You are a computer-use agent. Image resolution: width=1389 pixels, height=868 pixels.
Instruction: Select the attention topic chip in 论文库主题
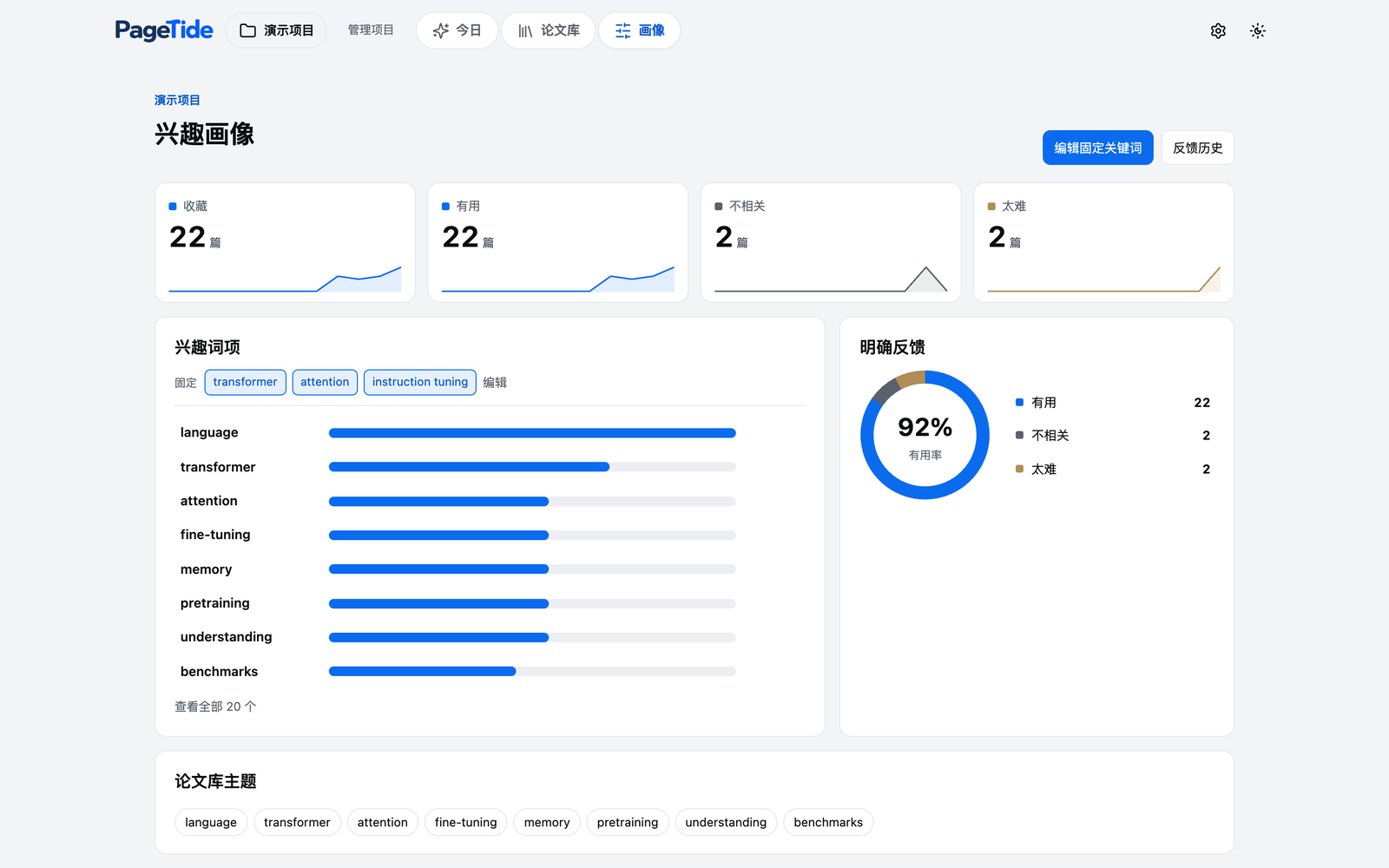(383, 822)
